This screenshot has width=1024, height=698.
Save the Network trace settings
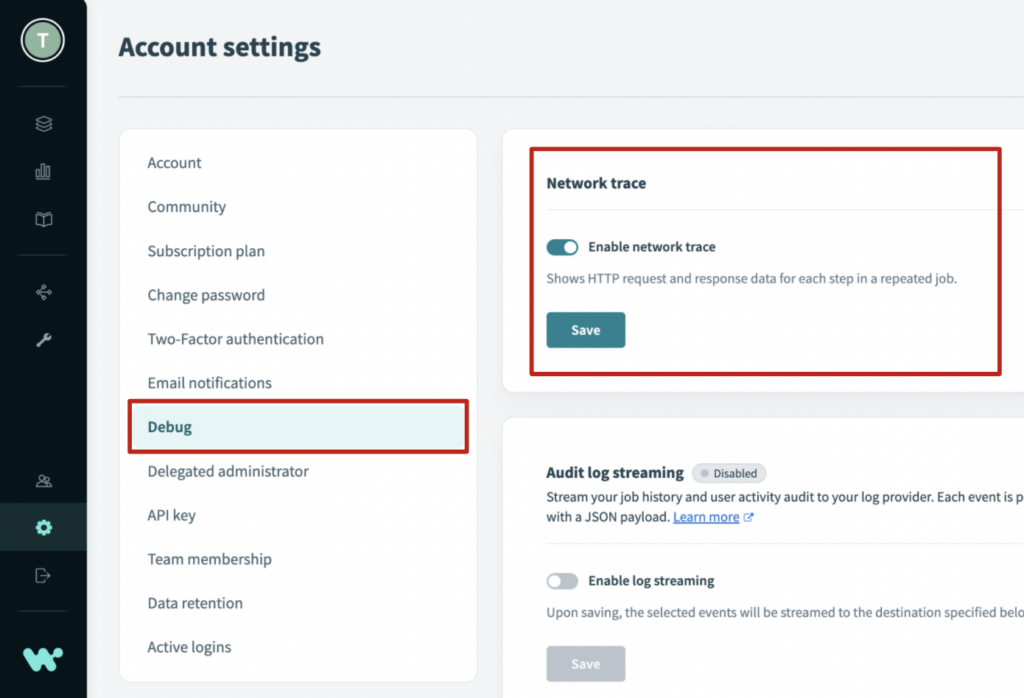[585, 330]
